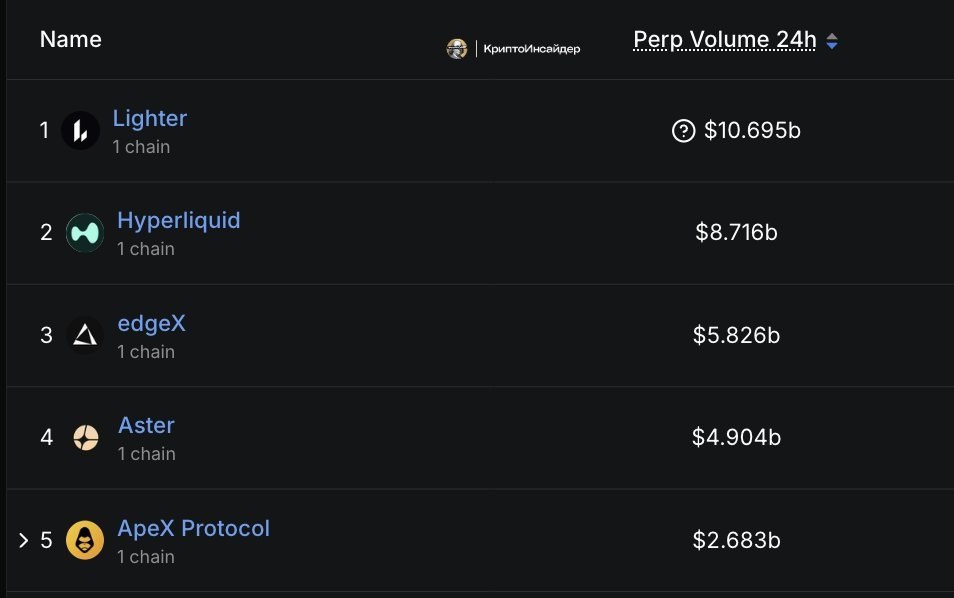
Task: Click the Hyperliquid protocol logo icon
Action: pyautogui.click(x=85, y=233)
